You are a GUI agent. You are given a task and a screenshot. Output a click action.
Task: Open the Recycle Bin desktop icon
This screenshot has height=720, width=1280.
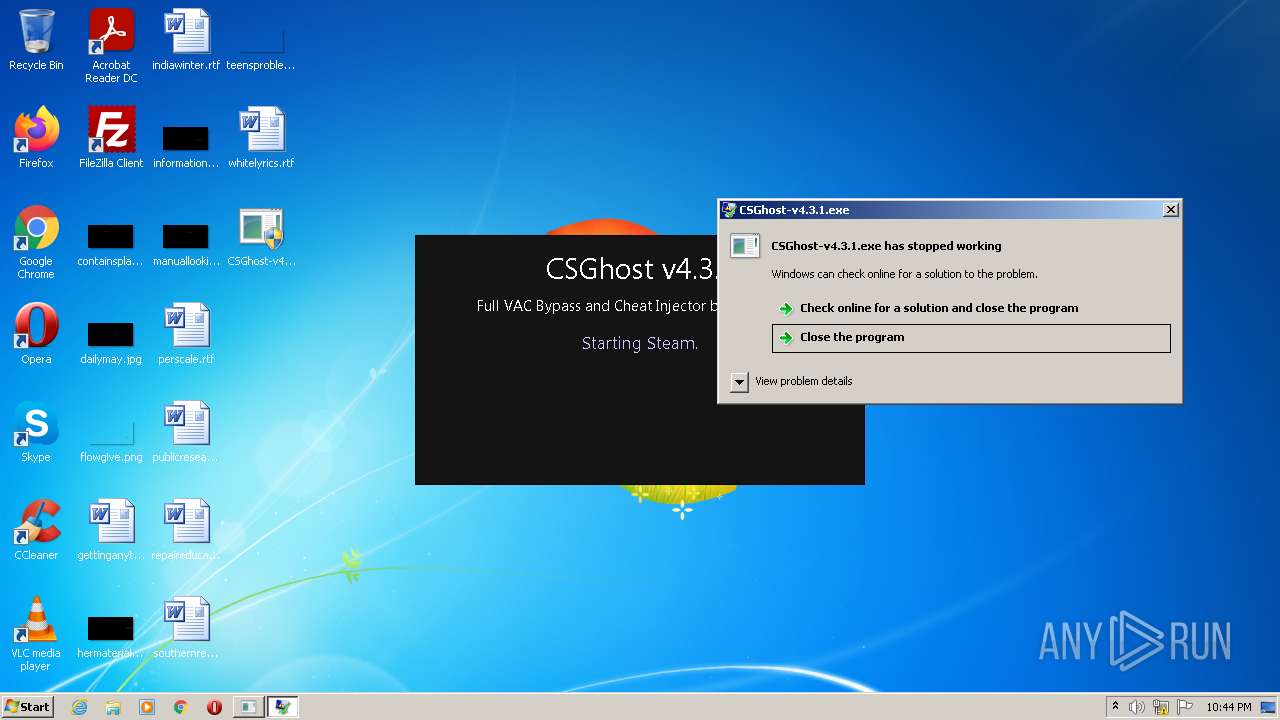click(36, 40)
